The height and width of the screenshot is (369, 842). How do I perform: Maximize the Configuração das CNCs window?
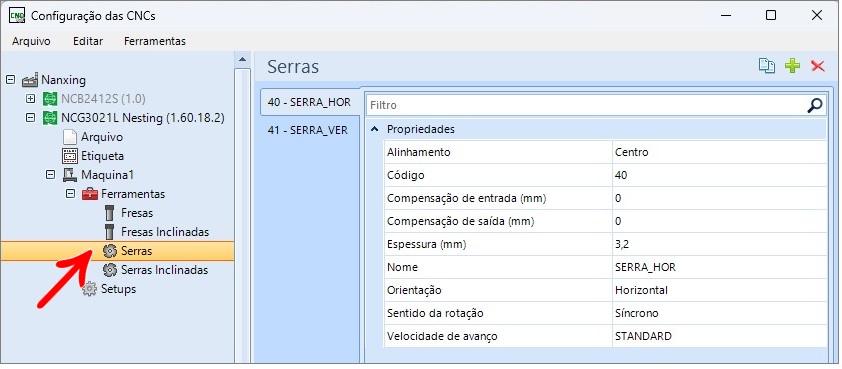[x=771, y=15]
